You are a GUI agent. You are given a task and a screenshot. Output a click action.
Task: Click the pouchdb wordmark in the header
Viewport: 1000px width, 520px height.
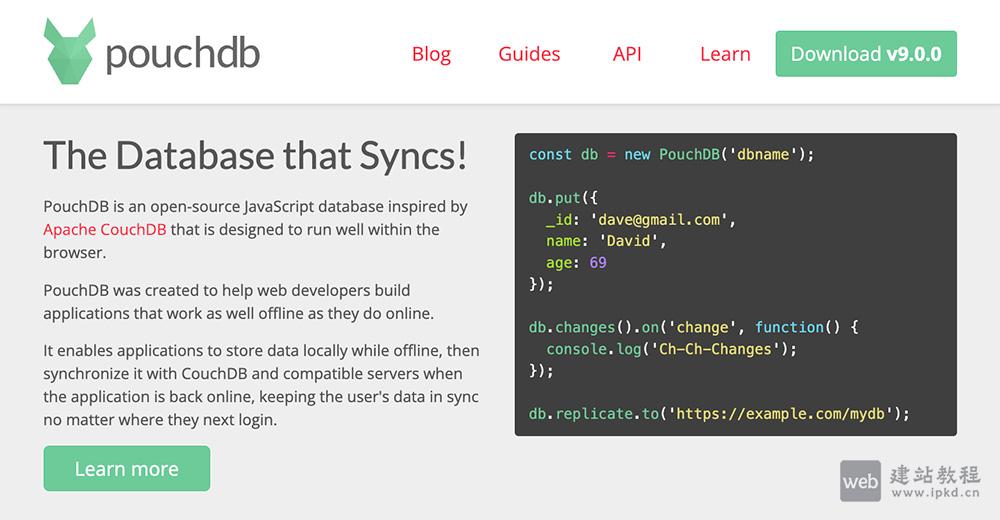pyautogui.click(x=183, y=55)
